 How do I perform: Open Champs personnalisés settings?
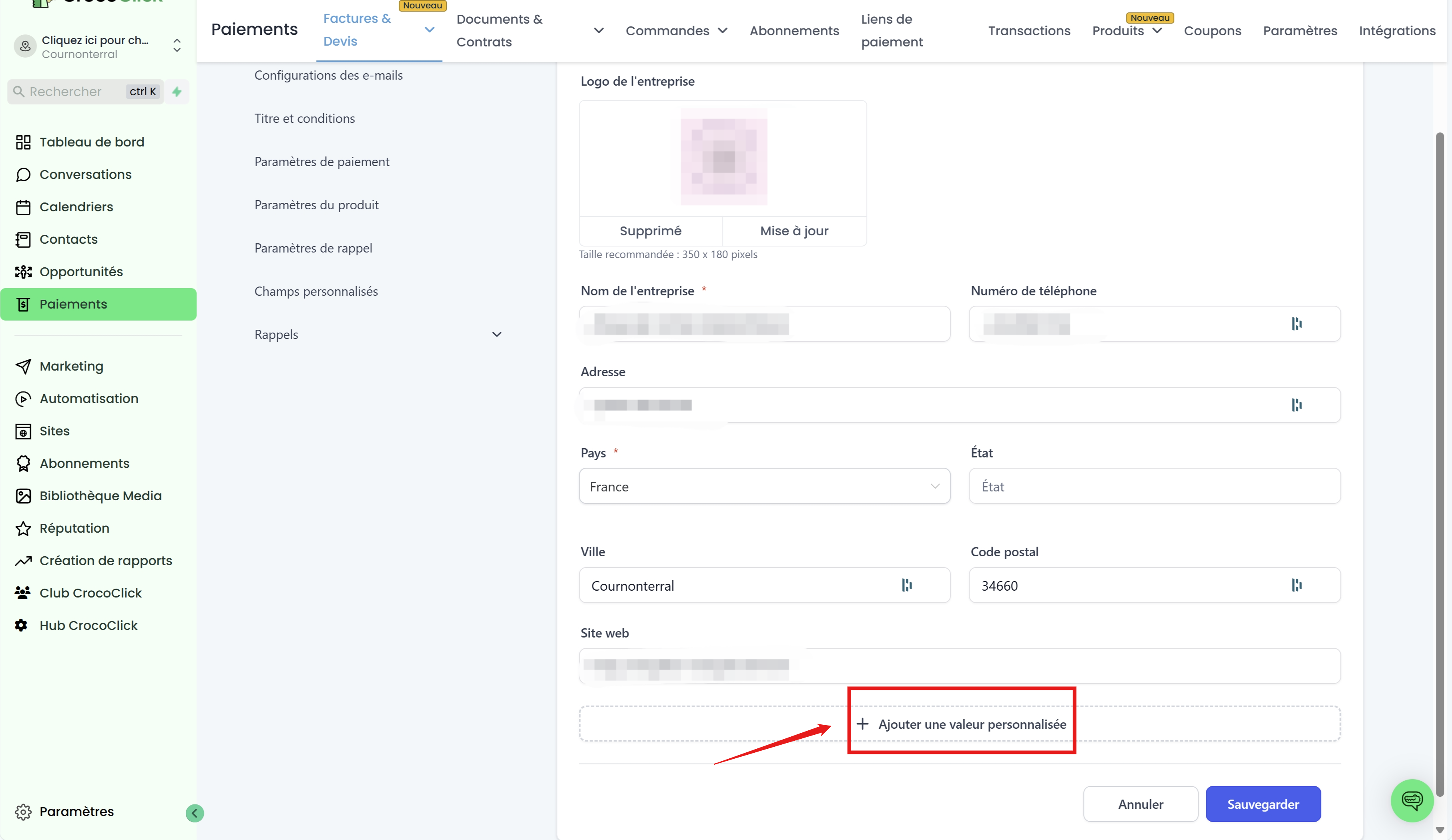click(316, 291)
